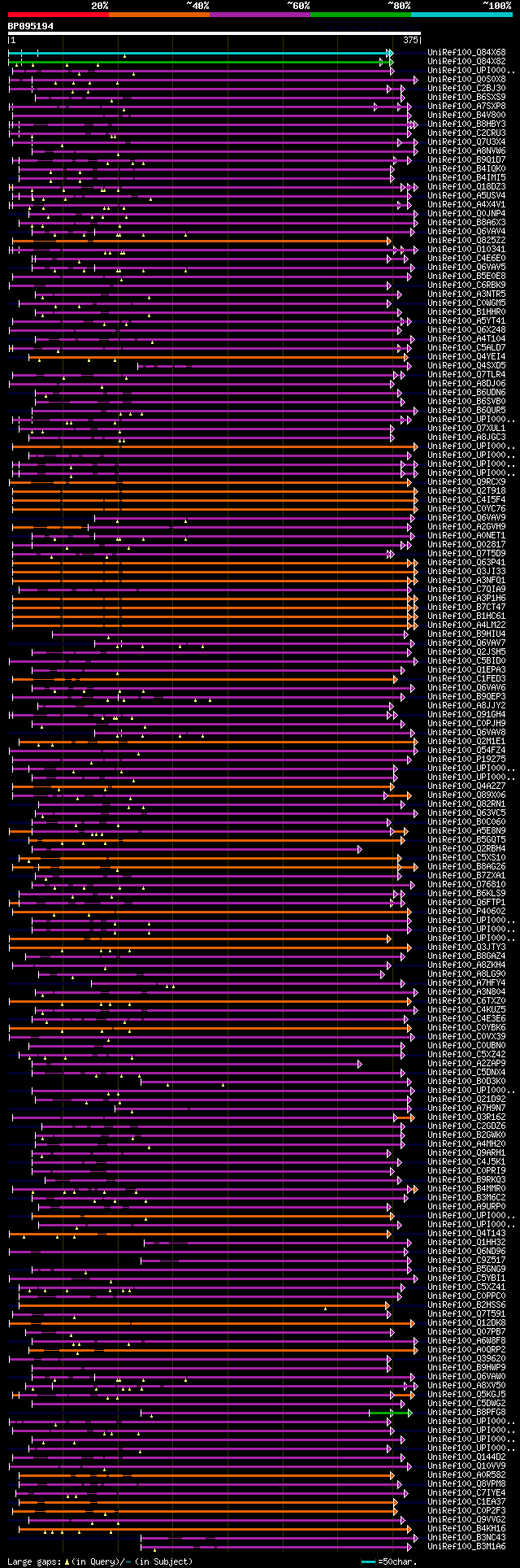Select the UniRef100_Q2JSH5 label
The image size is (520, 1568).
466,652
